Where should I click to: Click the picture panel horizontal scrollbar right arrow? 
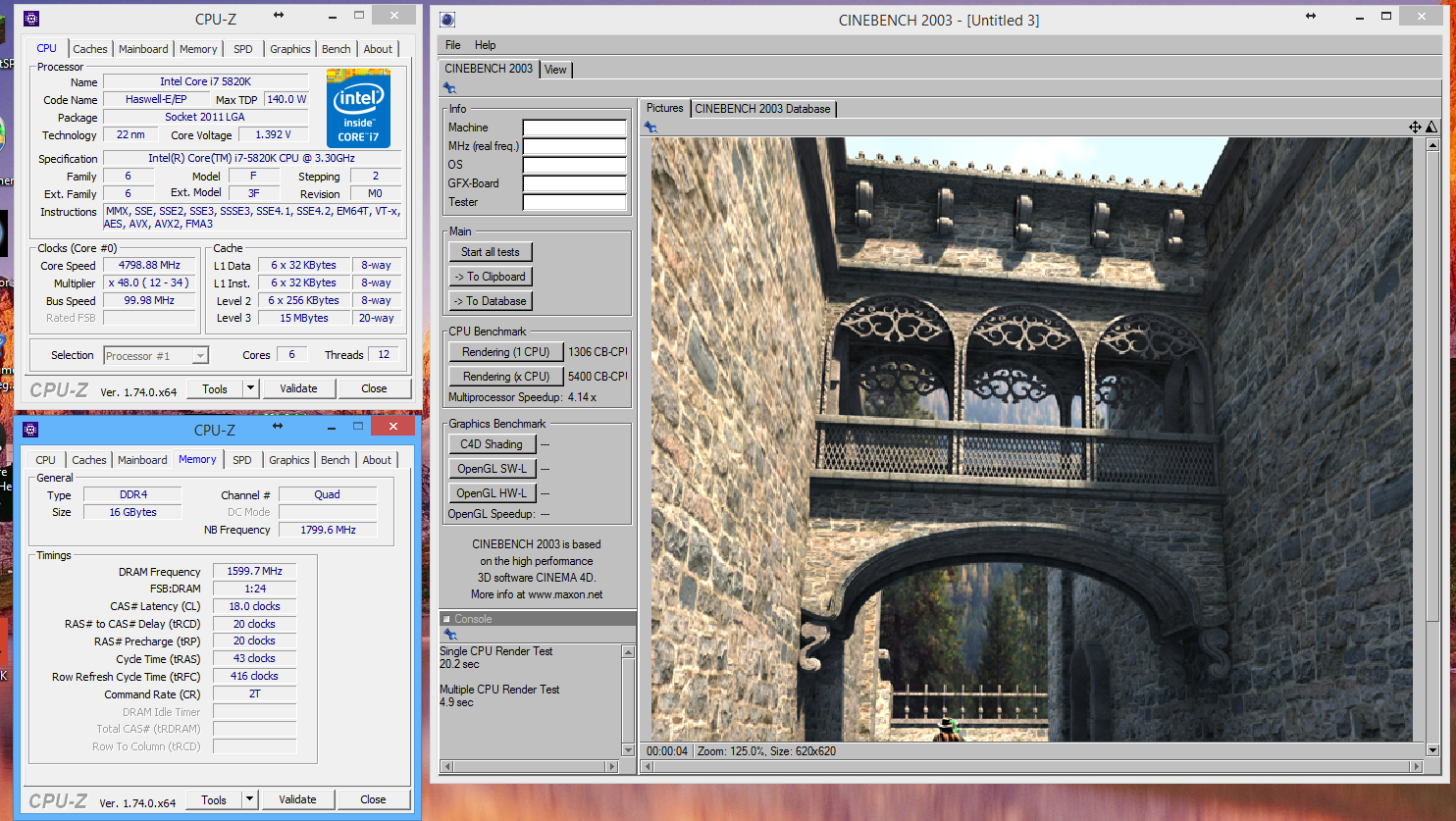(1416, 766)
